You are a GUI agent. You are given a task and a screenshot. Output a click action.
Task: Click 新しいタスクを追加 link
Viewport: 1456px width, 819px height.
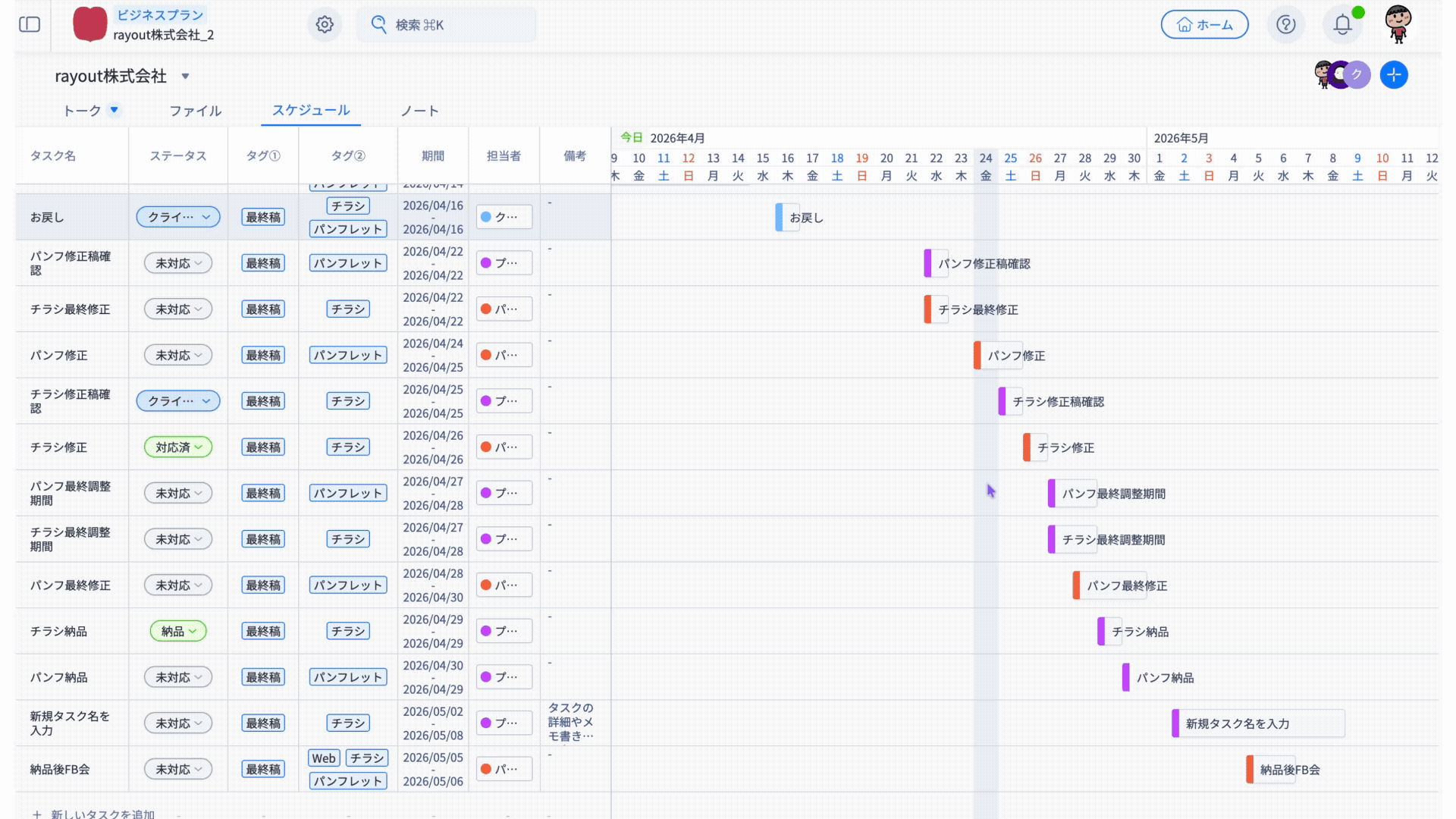(x=102, y=814)
